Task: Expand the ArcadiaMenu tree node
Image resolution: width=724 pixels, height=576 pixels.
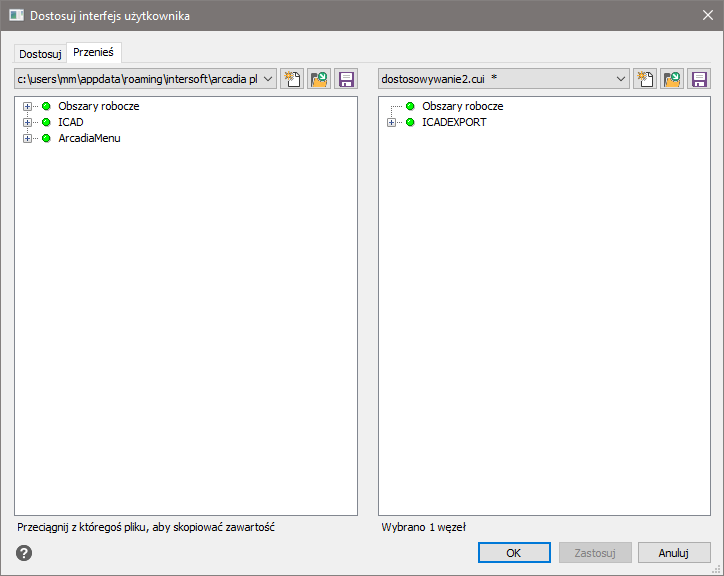Action: (x=28, y=138)
